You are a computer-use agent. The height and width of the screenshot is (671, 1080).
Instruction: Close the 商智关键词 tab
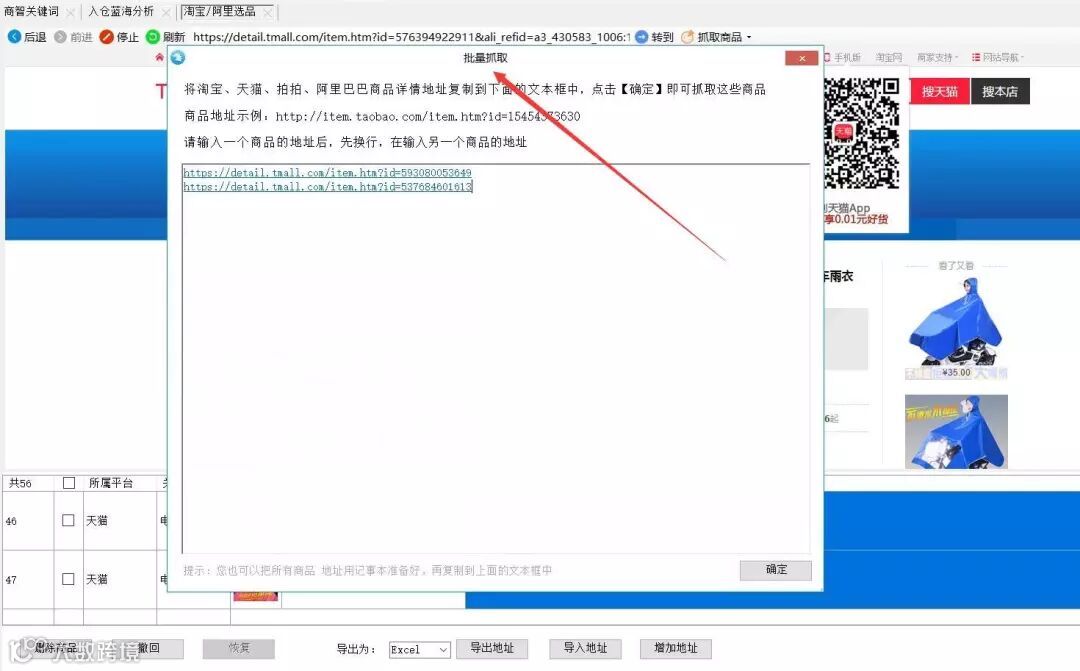(x=70, y=12)
